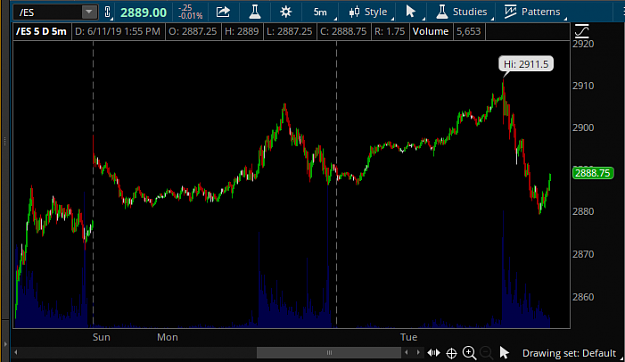Select the pointer drawing tool in toolbar
This screenshot has height=362, width=625.
pos(411,12)
